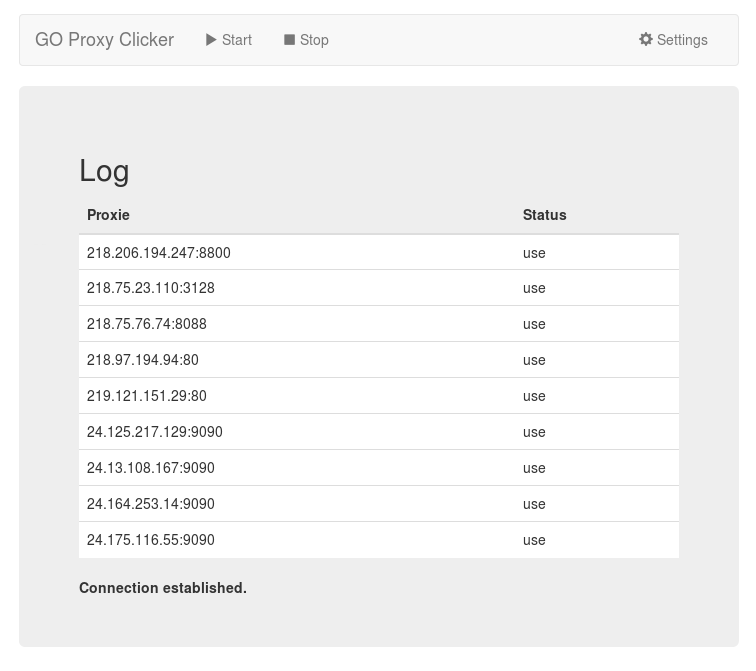Viewport: 756px width, 671px height.
Task: Click the Log heading
Action: click(104, 171)
